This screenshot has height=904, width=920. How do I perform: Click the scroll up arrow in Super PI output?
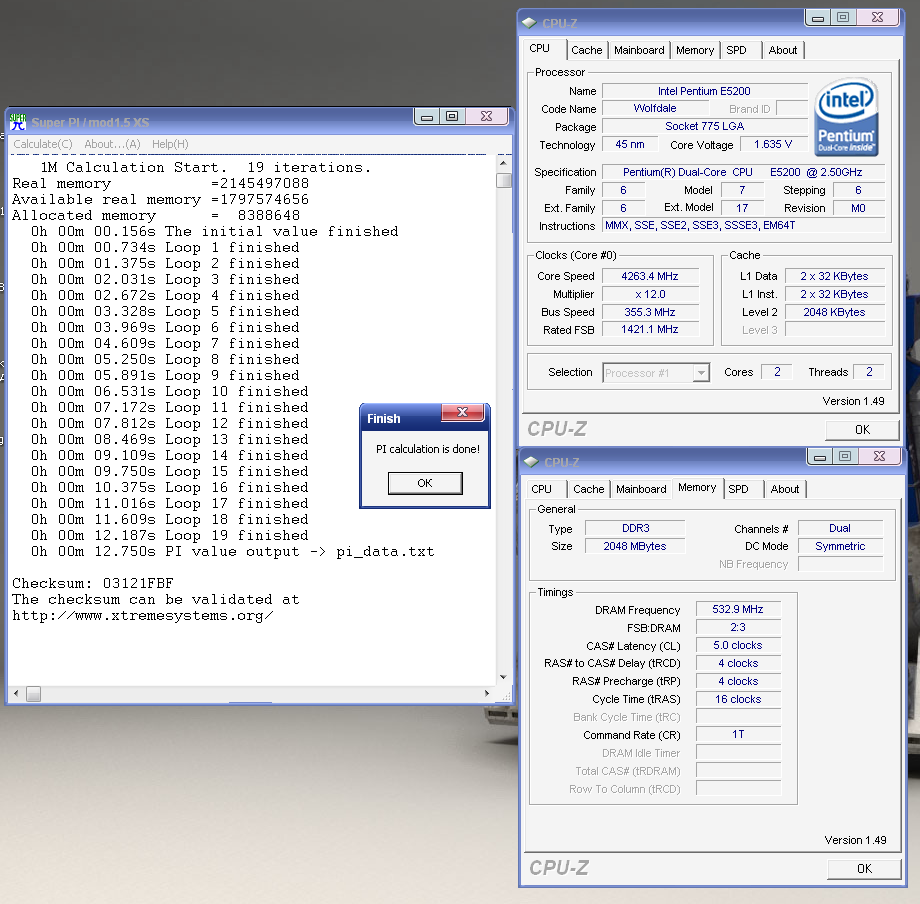click(503, 163)
